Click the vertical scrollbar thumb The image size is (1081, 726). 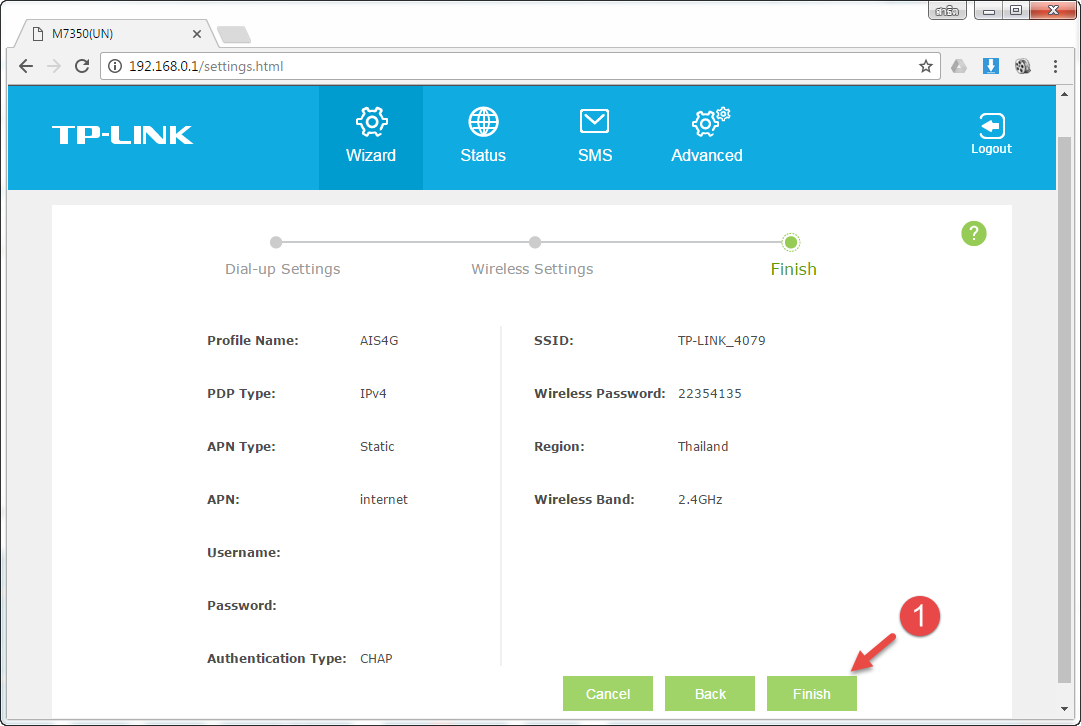[1064, 410]
